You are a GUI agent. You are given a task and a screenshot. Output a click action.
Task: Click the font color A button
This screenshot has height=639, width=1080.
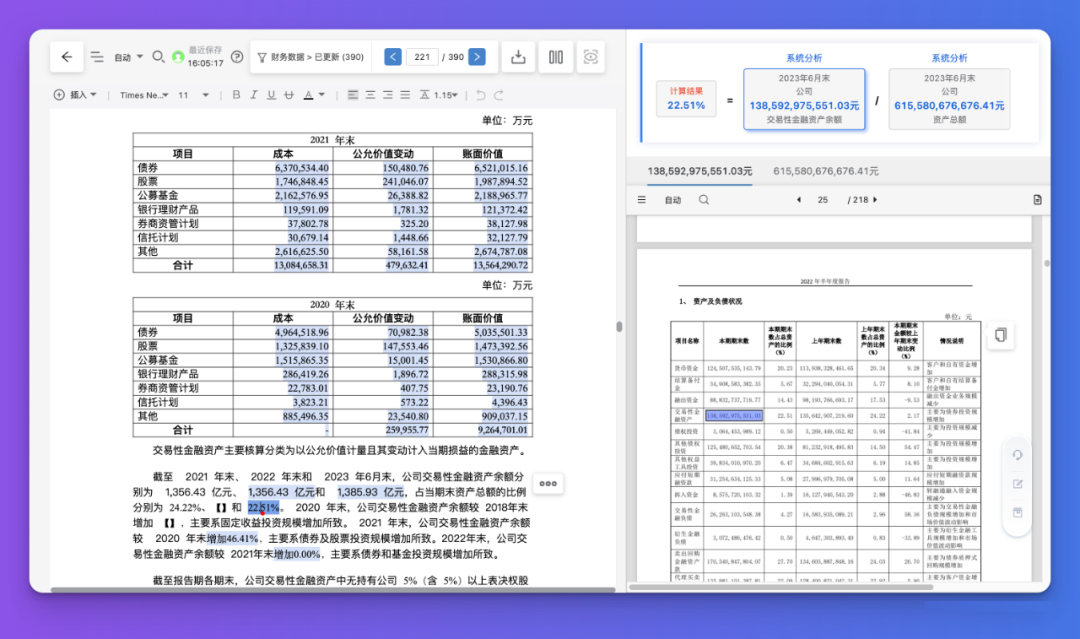(309, 95)
